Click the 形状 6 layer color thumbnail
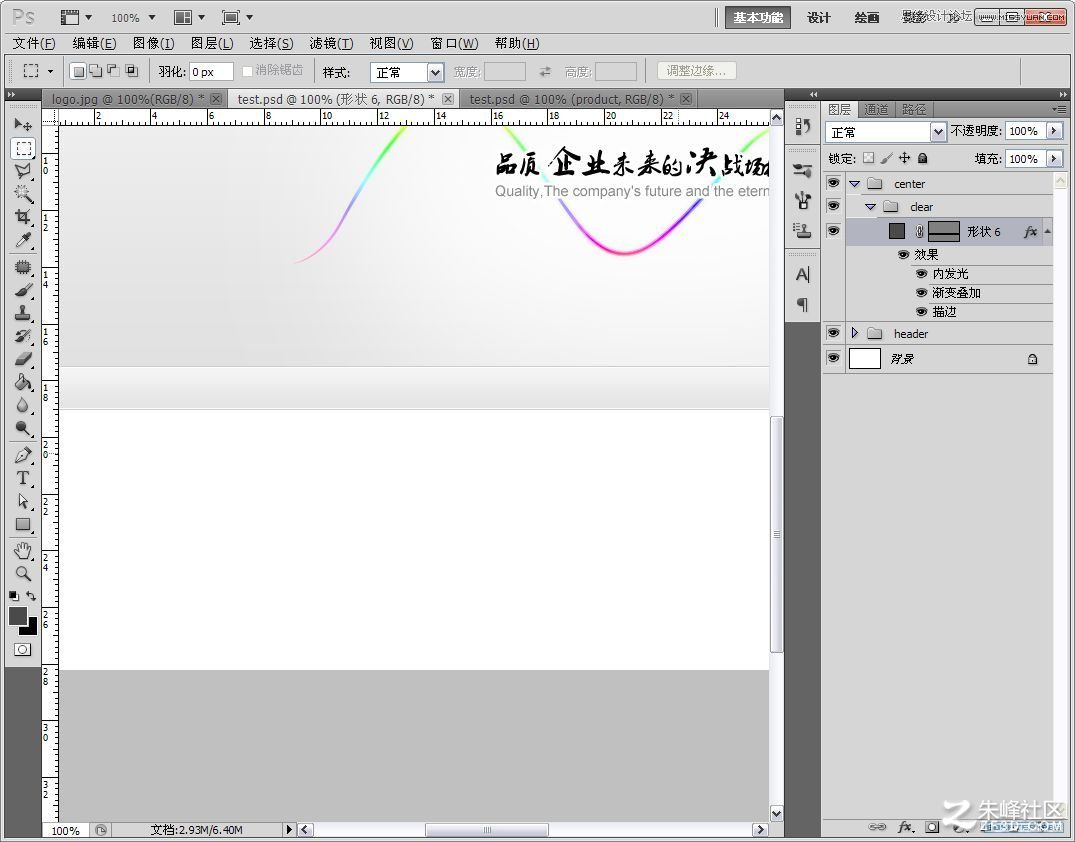The width and height of the screenshot is (1075, 842). tap(897, 231)
